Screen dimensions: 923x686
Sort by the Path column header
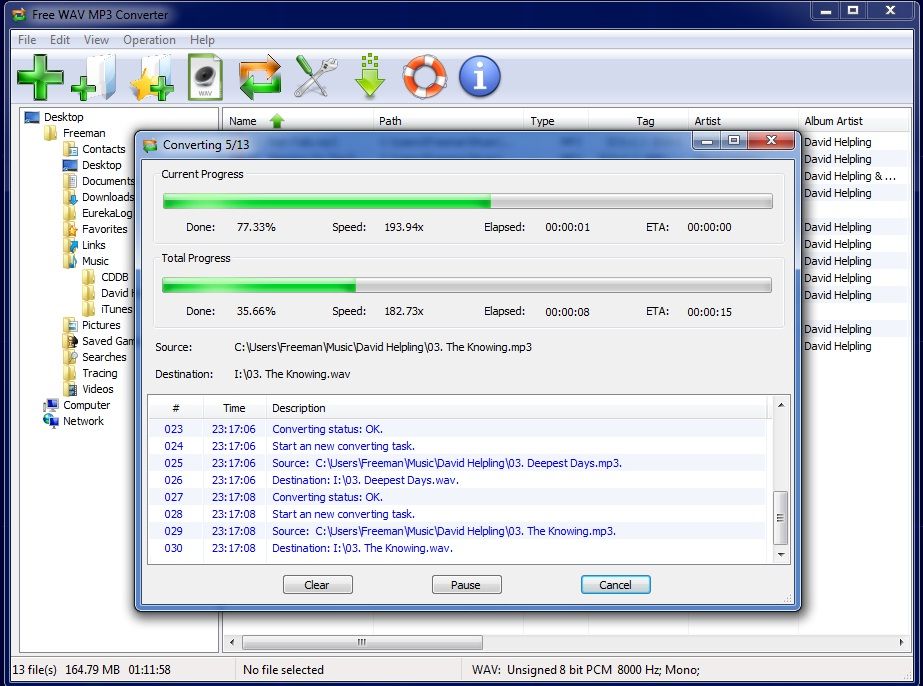point(449,121)
